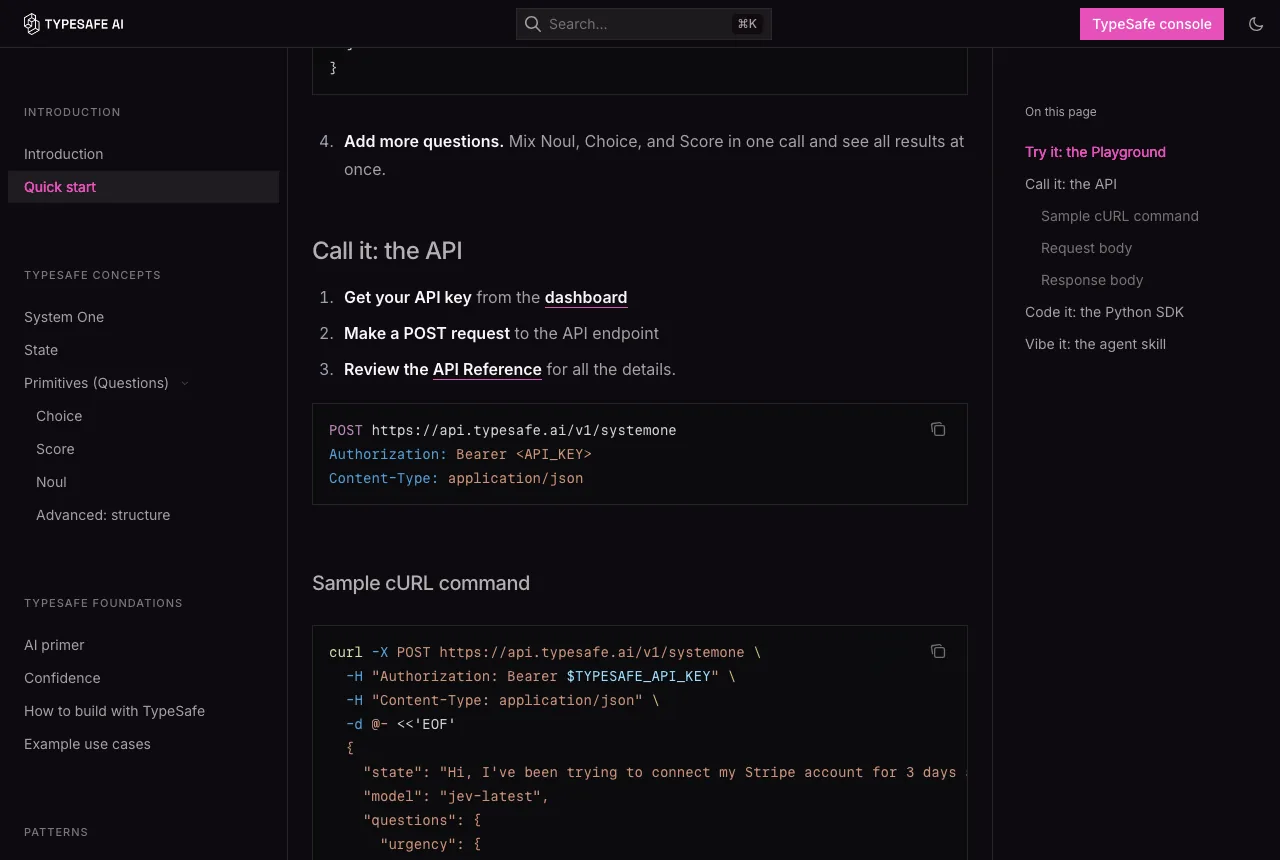This screenshot has width=1280, height=860.
Task: Click the 'Make a POST request' text
Action: pos(427,333)
